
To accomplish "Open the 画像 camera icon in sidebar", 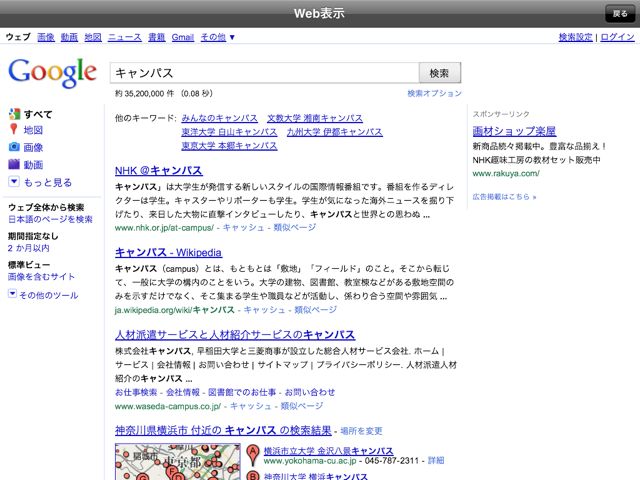I will (x=14, y=147).
